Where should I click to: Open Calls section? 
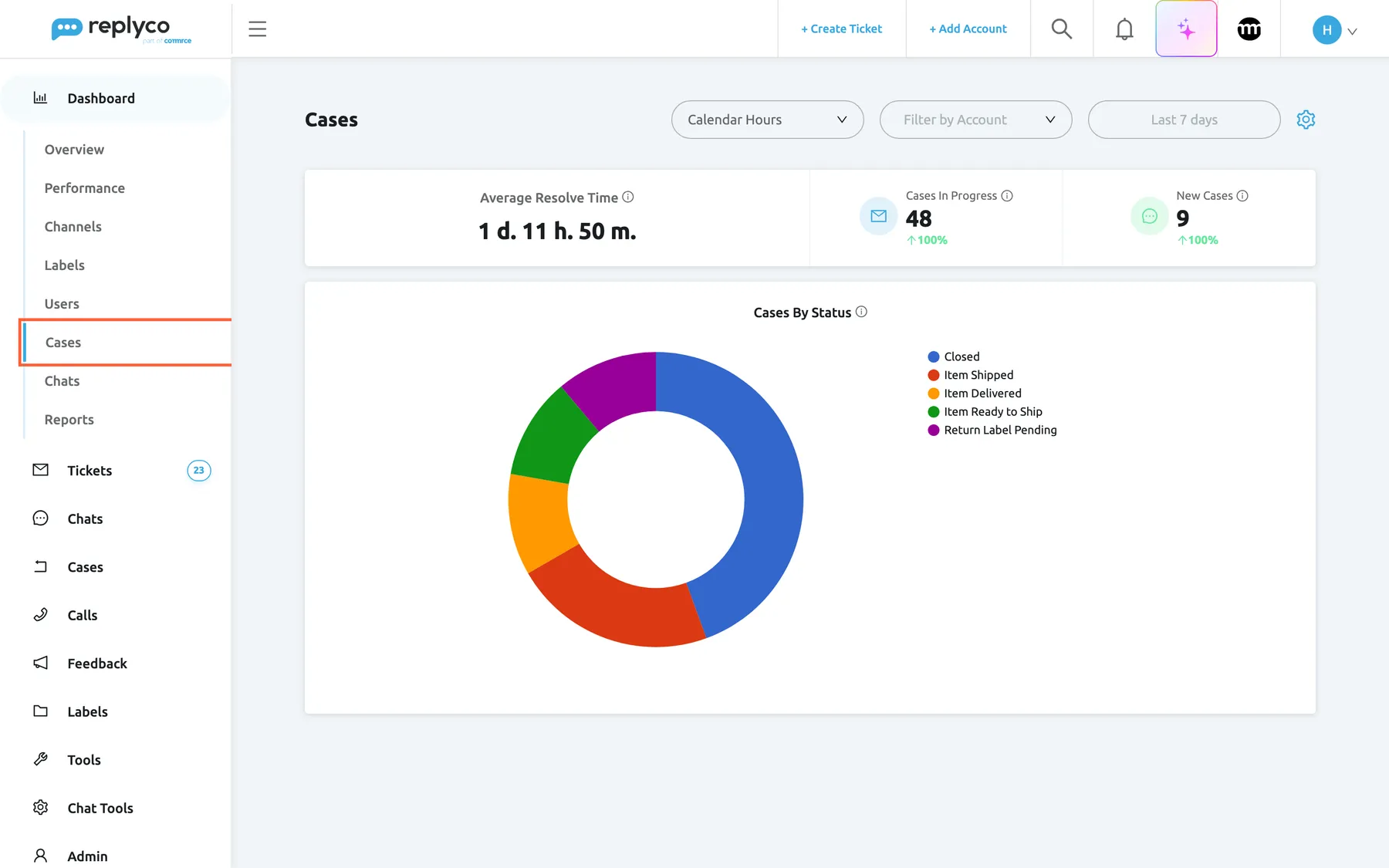(x=83, y=615)
